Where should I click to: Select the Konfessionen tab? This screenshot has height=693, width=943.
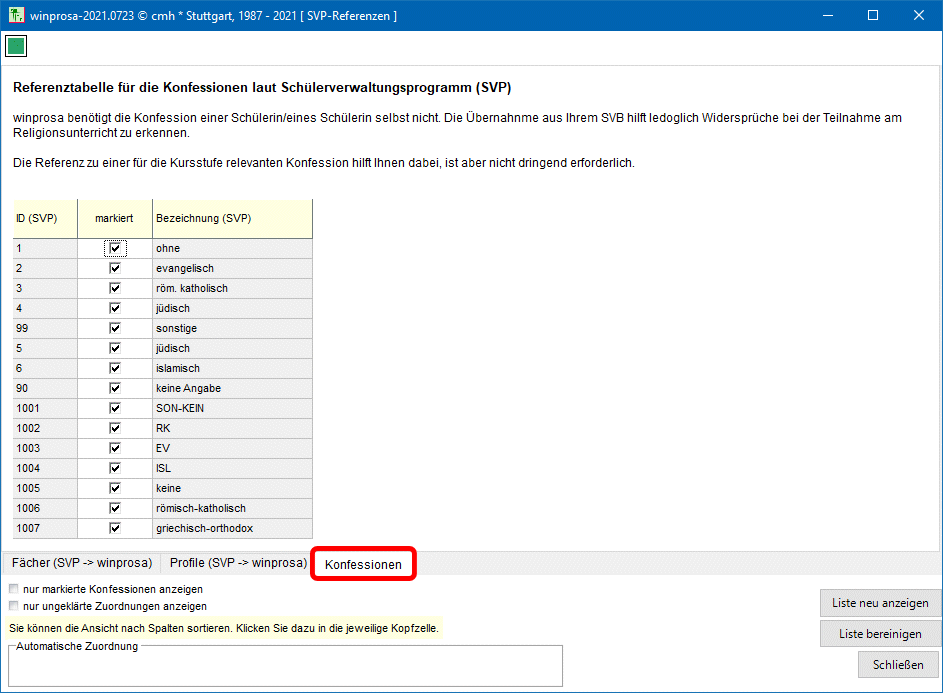pyautogui.click(x=363, y=564)
